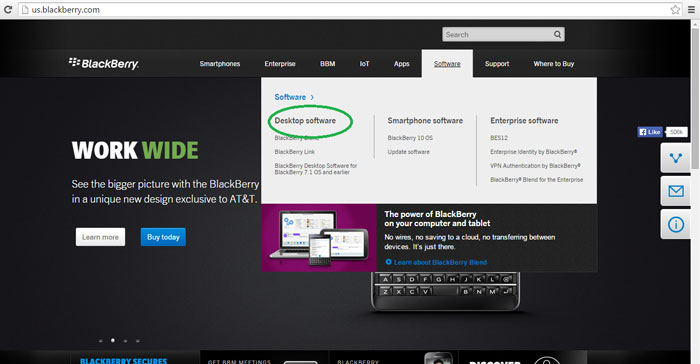Click the Software heading link with chevron

pyautogui.click(x=294, y=97)
